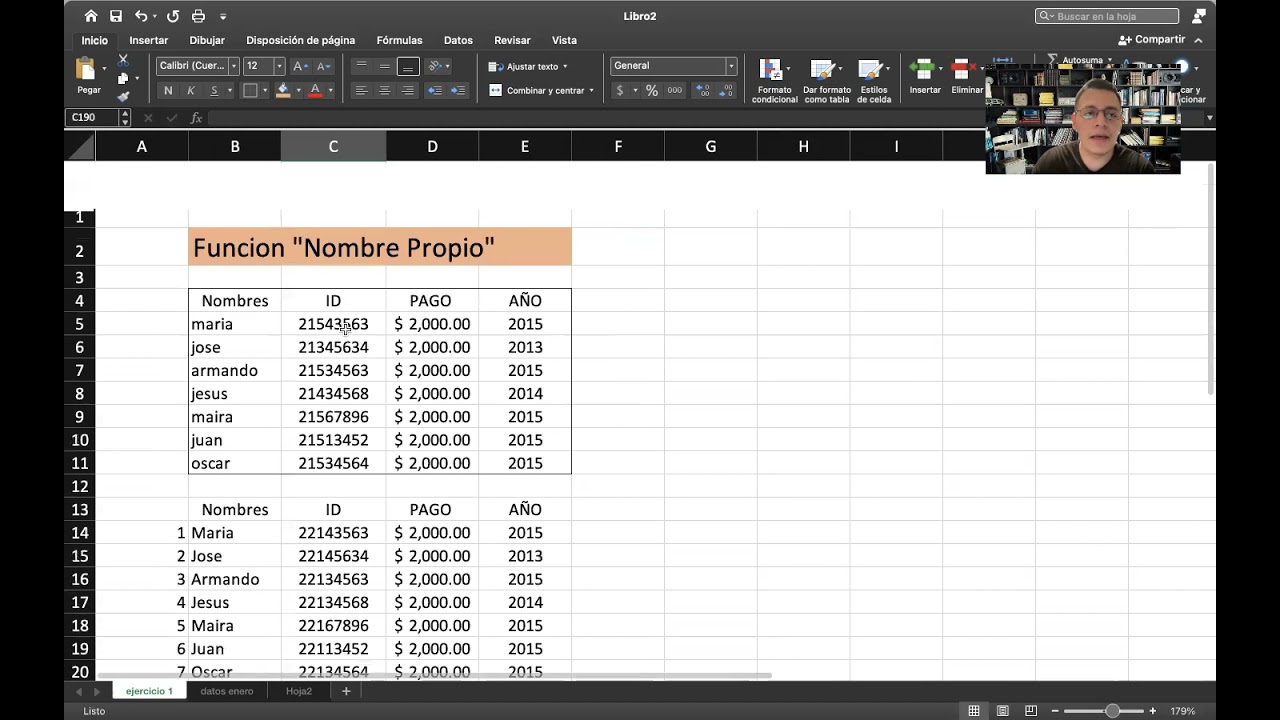The height and width of the screenshot is (720, 1280).
Task: Switch to the Dibujar ribbon tab
Action: tap(207, 40)
